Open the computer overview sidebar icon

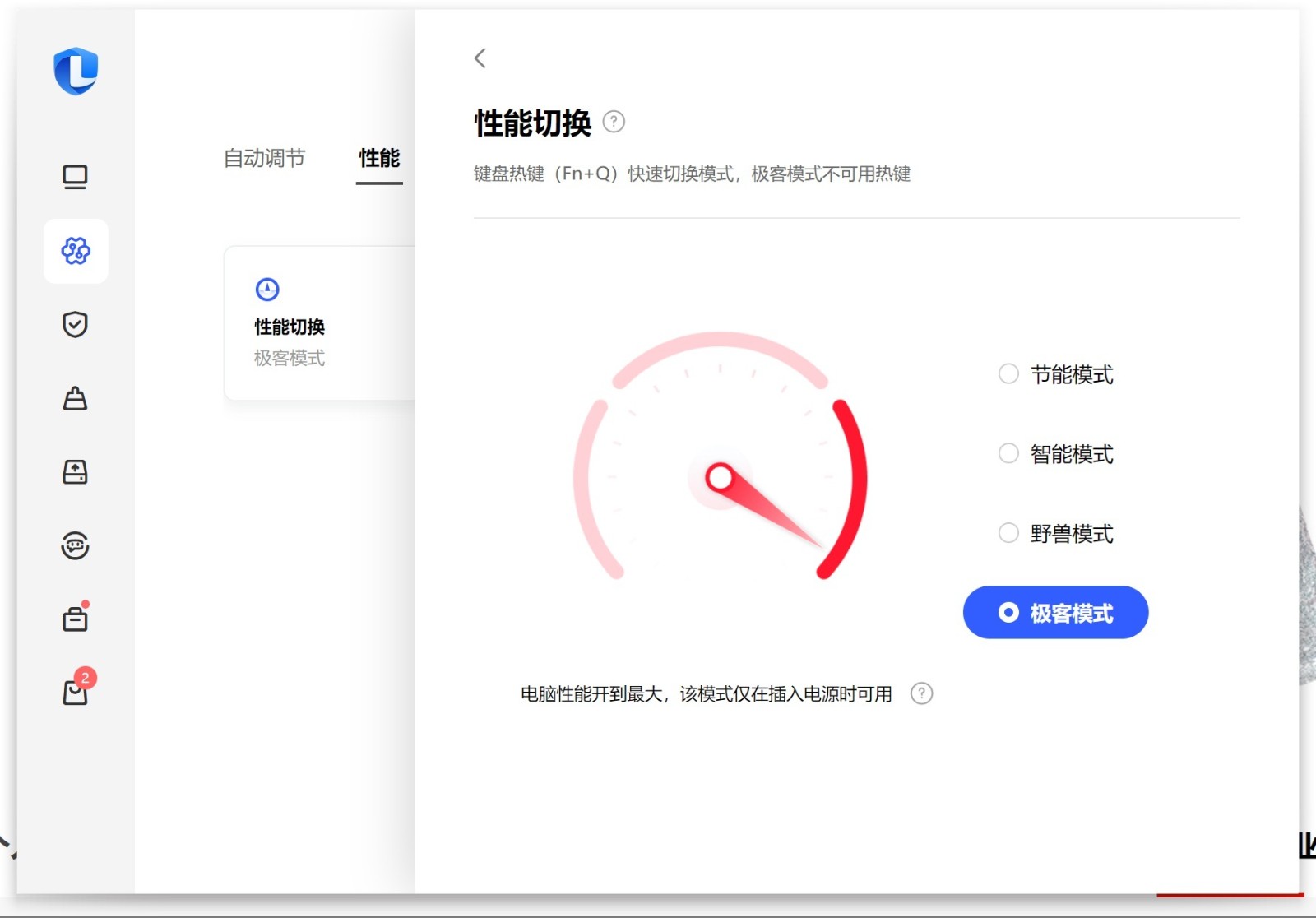[x=76, y=177]
